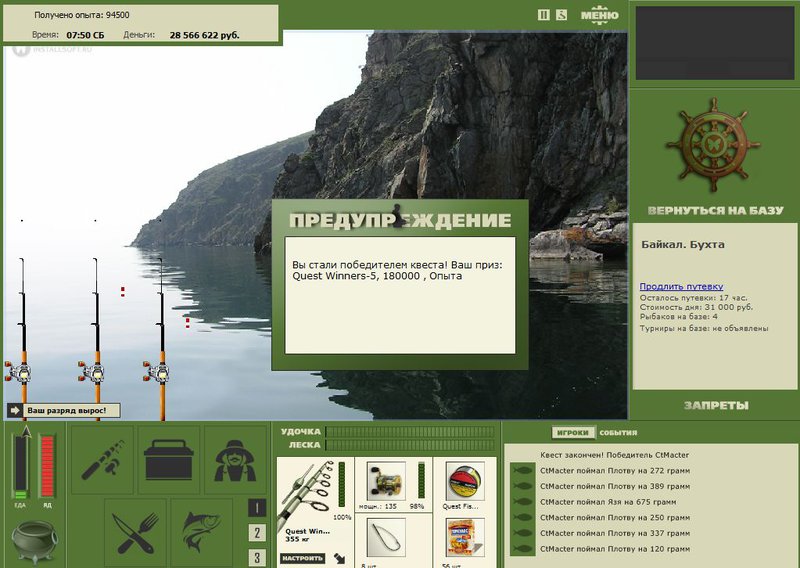The height and width of the screenshot is (568, 800).
Task: Click fish icon beside 120 грамм entry
Action: point(523,549)
